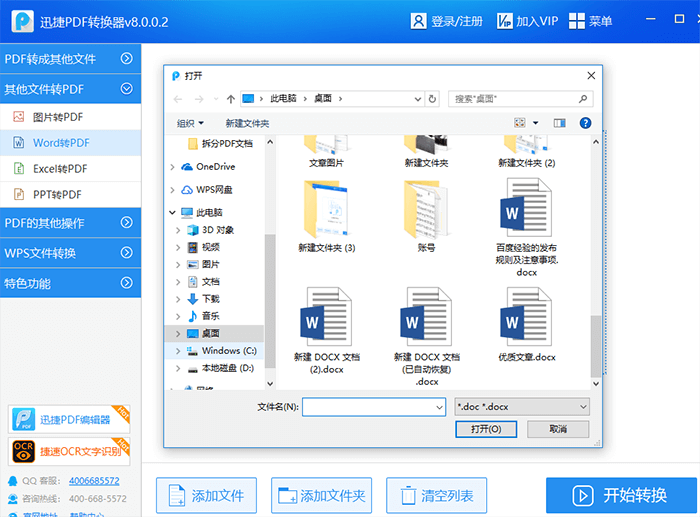Viewport: 700px width, 517px height.
Task: Select 新建 DOCX 文档 (已自动恢复).docx file
Action: pos(427,337)
